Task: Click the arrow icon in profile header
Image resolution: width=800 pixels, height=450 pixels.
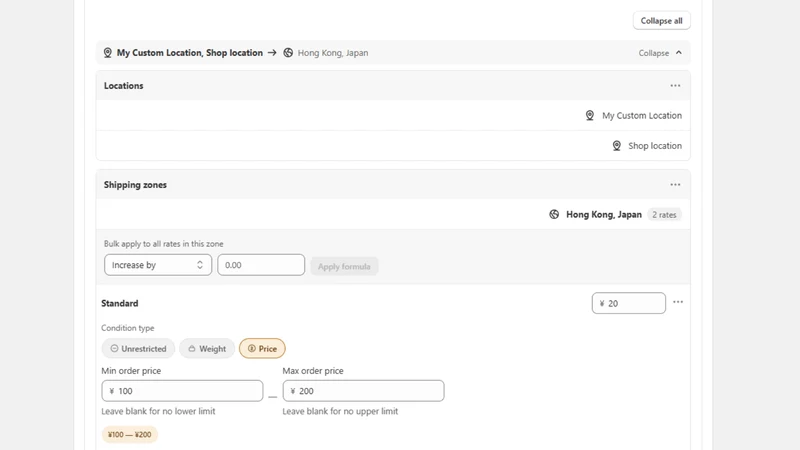Action: [x=272, y=53]
